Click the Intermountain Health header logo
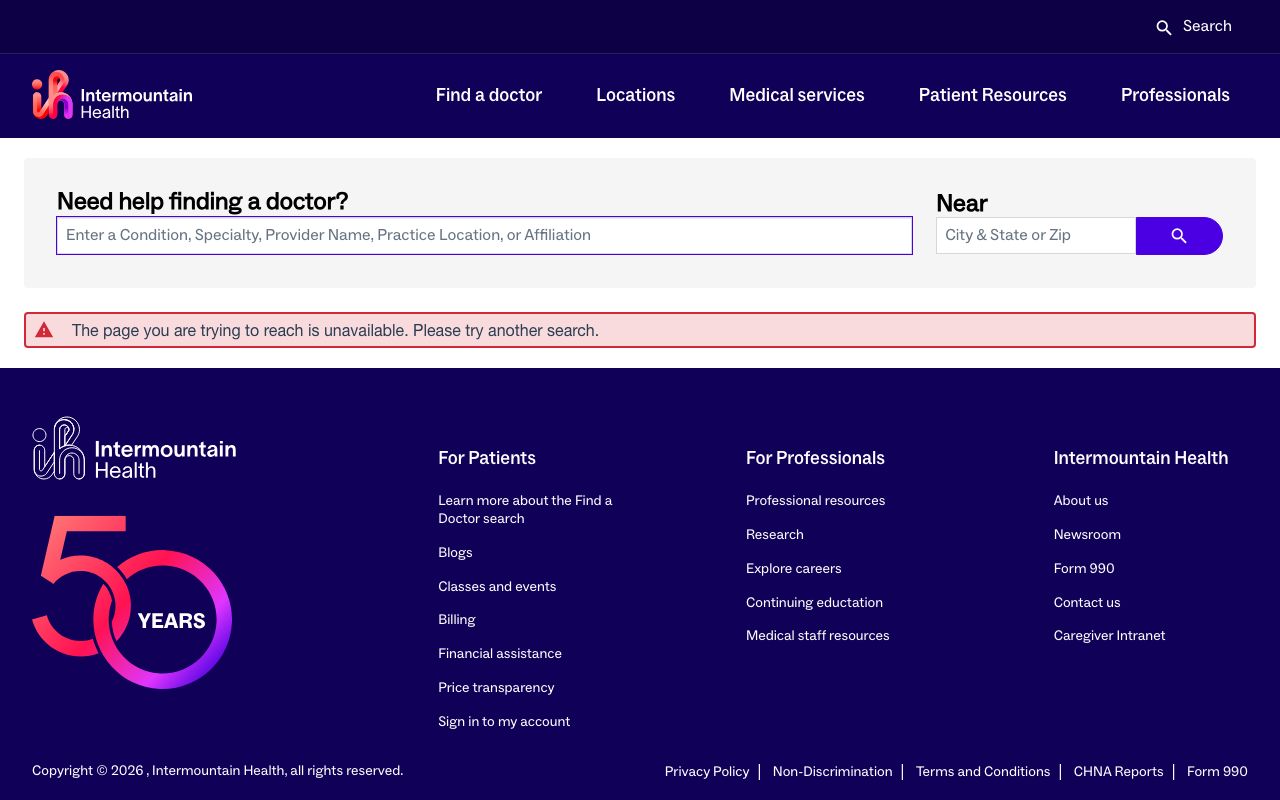Image resolution: width=1280 pixels, height=800 pixels. (112, 96)
